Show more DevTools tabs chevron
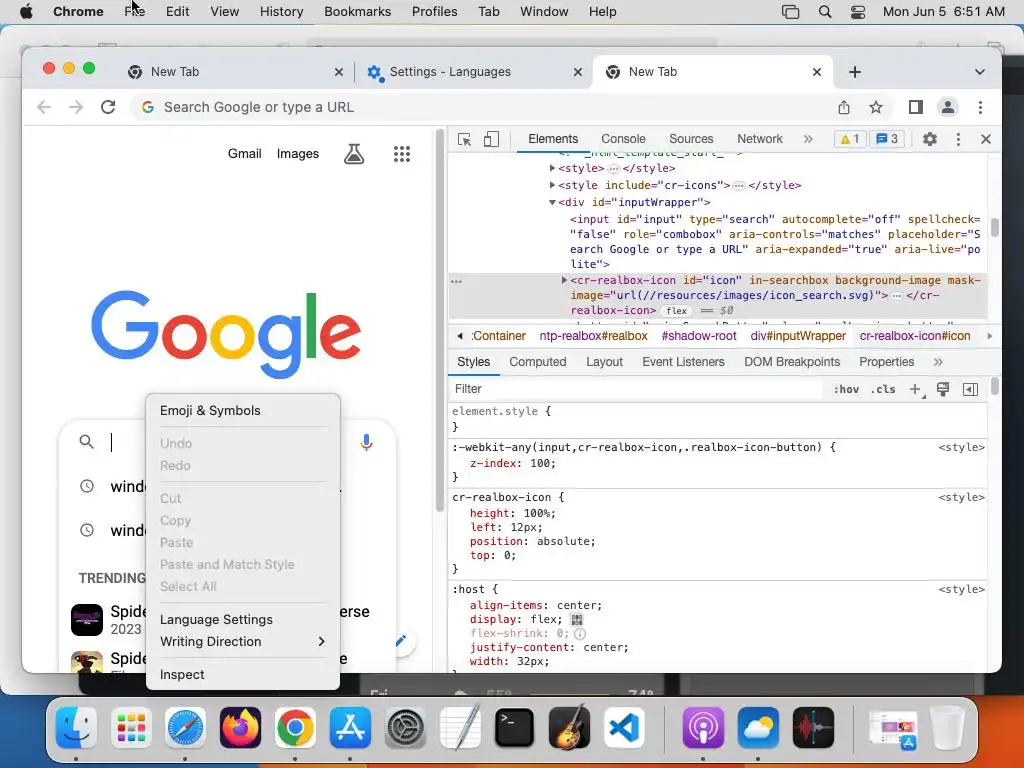This screenshot has width=1024, height=768. [x=808, y=139]
